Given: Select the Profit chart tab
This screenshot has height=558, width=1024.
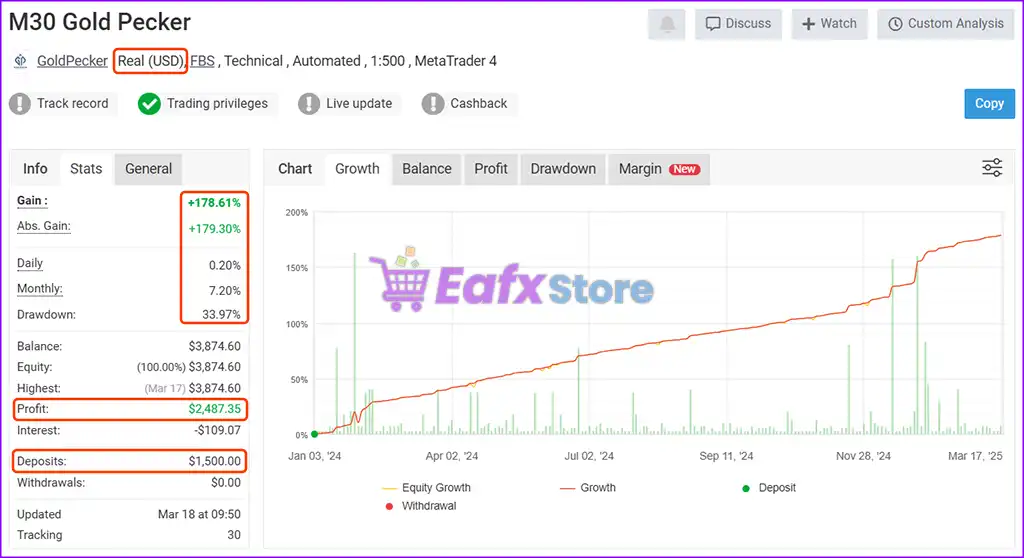Looking at the screenshot, I should coord(490,169).
